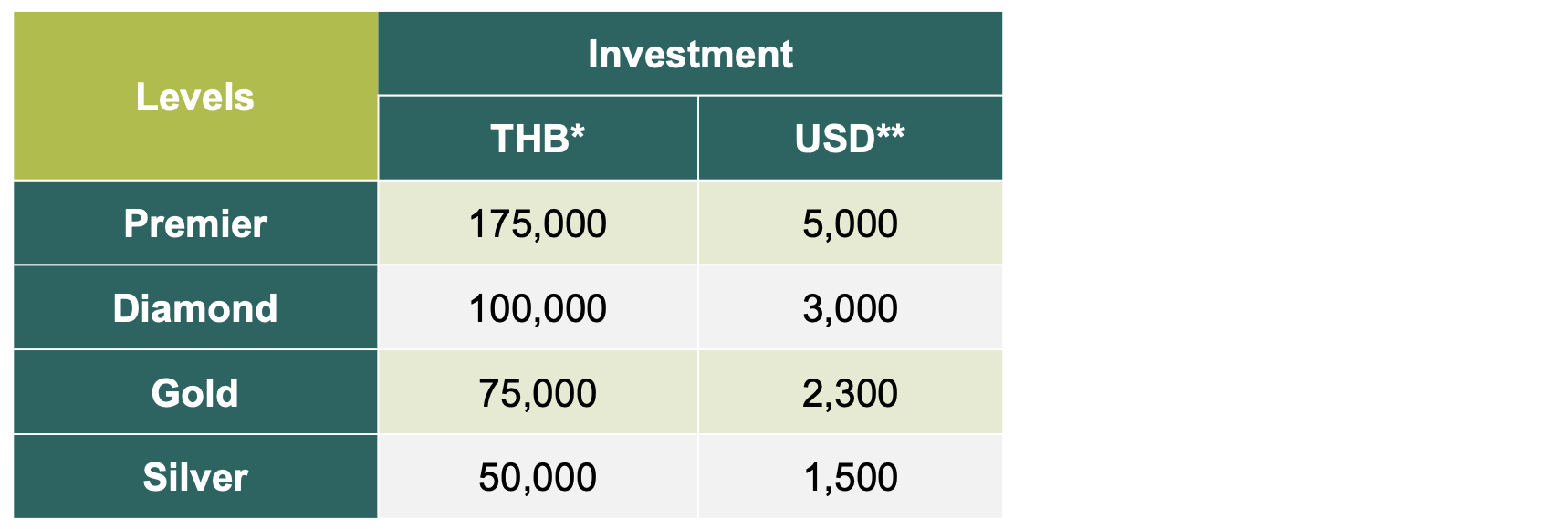Select the Silver level row label

(195, 477)
